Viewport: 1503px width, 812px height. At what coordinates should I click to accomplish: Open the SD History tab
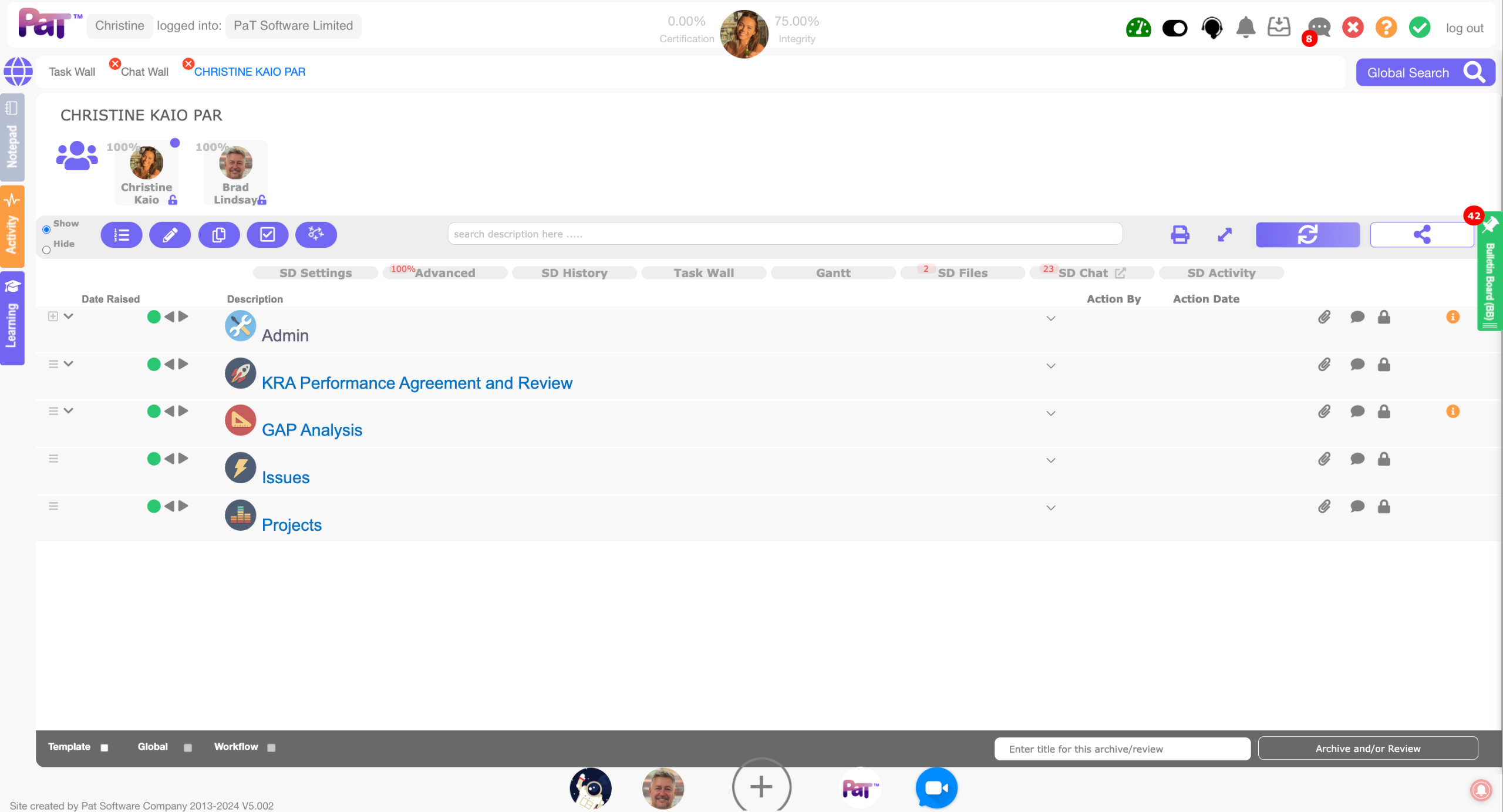click(574, 273)
